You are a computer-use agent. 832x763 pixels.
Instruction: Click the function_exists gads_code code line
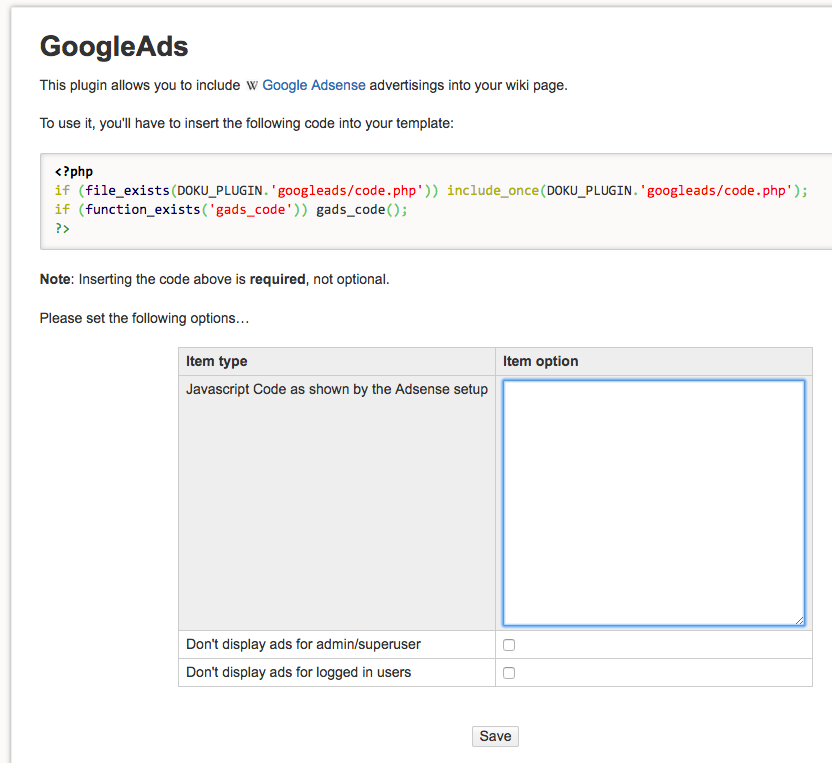231,210
